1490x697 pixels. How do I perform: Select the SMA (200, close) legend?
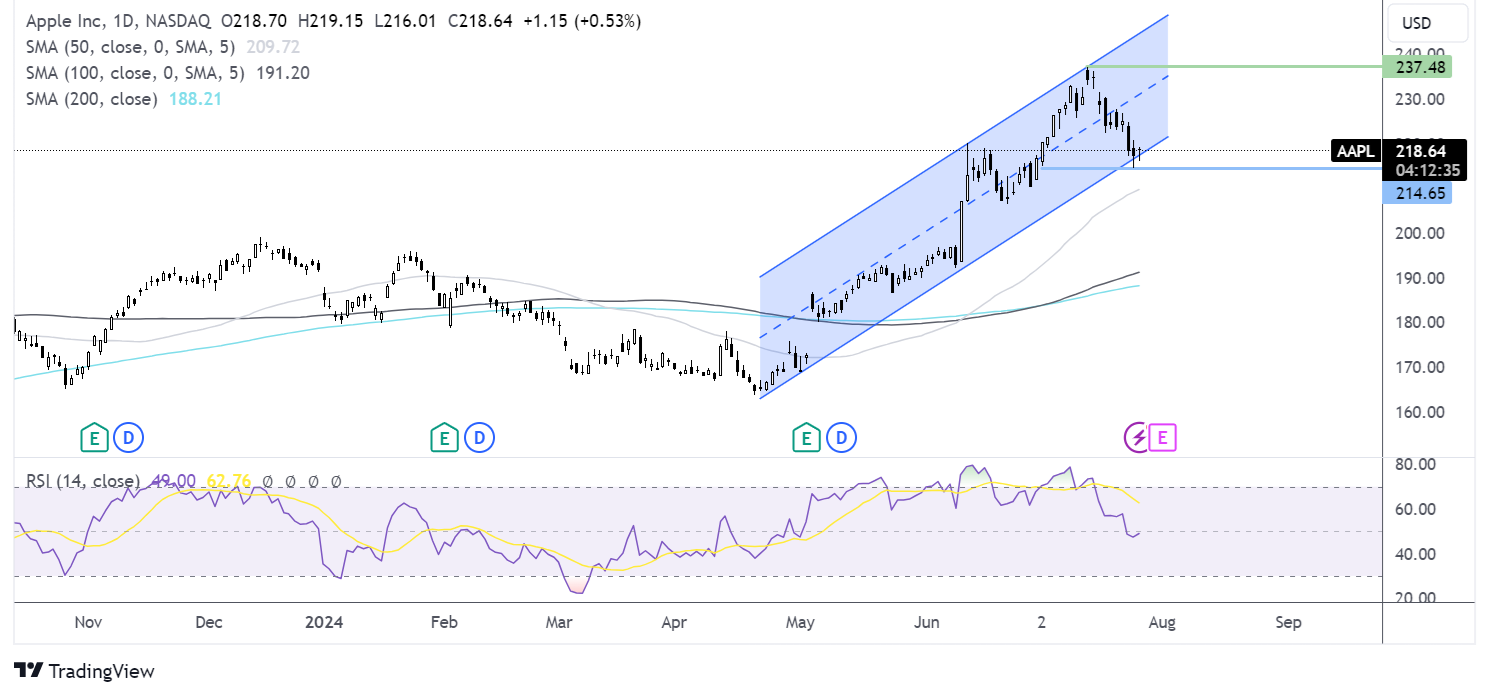pyautogui.click(x=91, y=99)
